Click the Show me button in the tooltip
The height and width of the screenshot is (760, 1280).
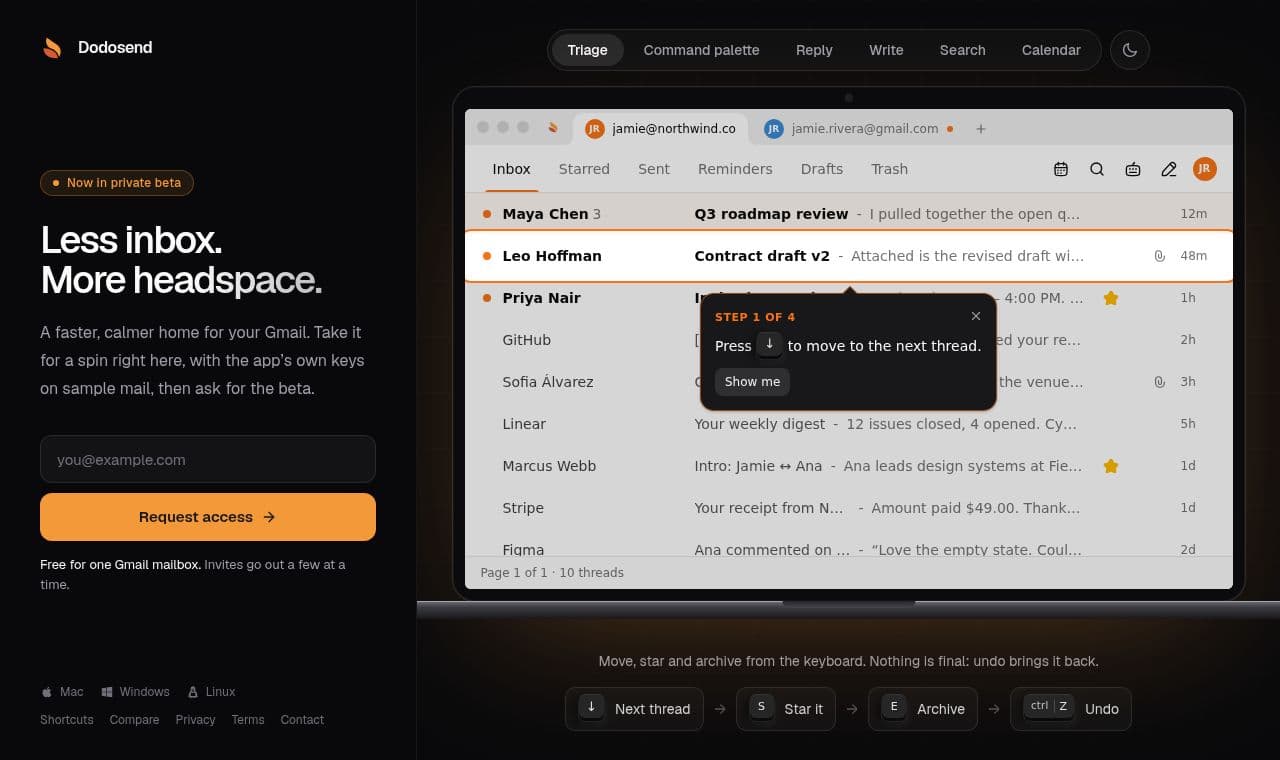coord(752,381)
